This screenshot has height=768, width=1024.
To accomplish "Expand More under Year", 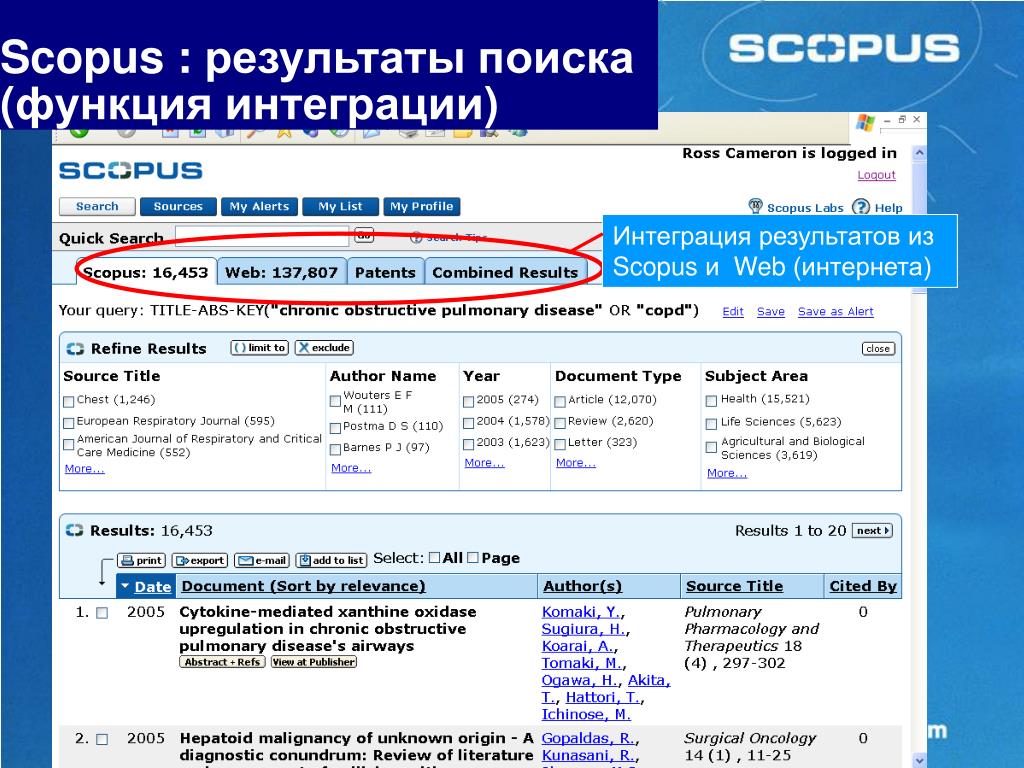I will [484, 463].
